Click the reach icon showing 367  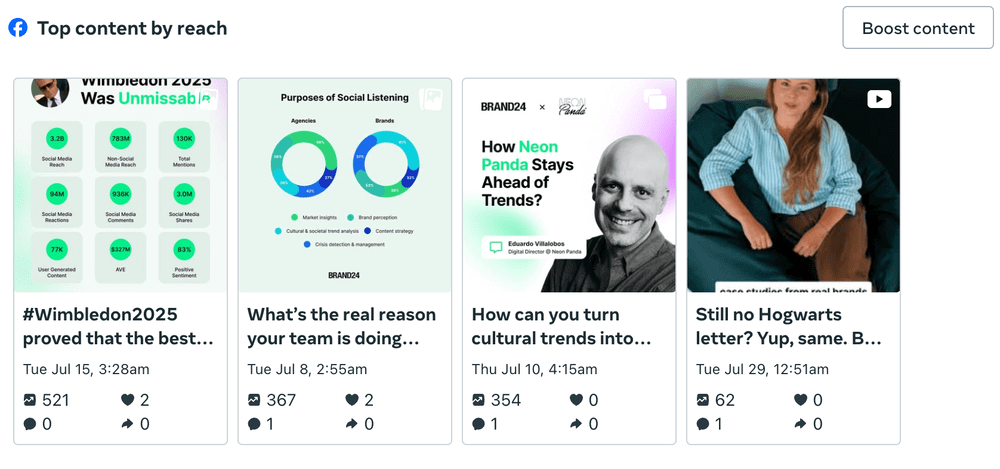pyautogui.click(x=254, y=400)
